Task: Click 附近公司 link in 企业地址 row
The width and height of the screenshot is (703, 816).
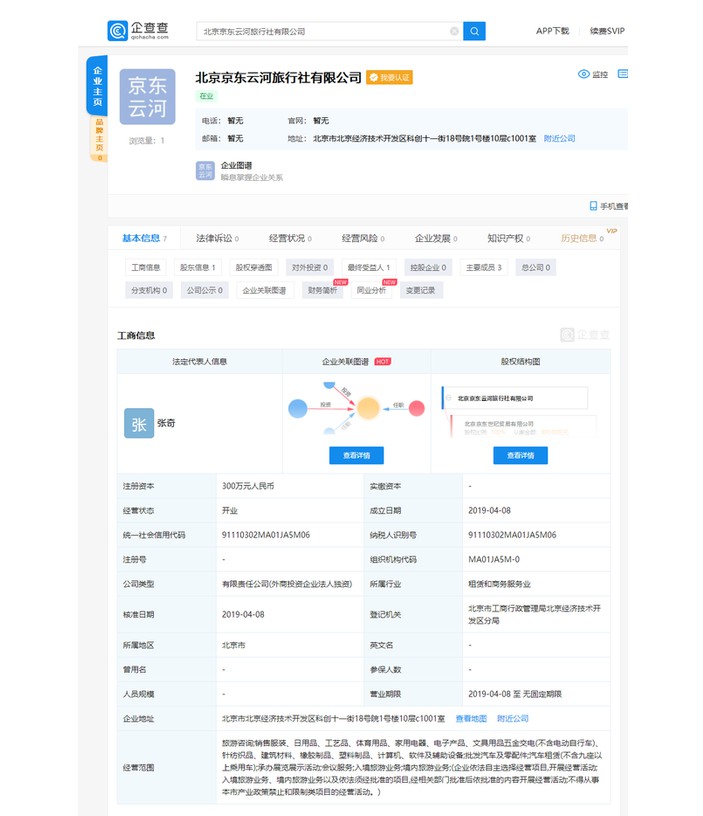Action: [513, 719]
